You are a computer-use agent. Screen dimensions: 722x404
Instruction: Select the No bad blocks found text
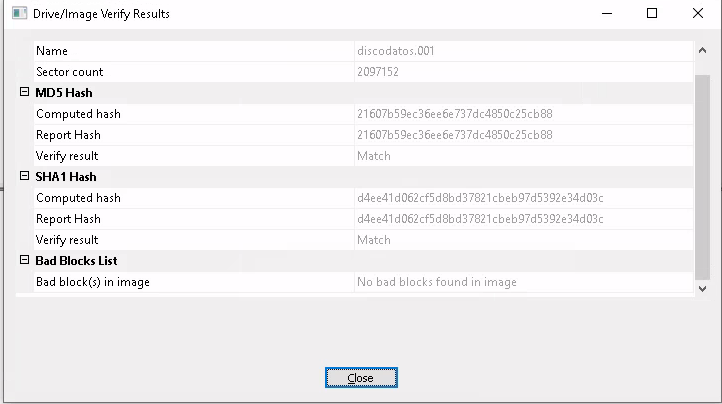[x=437, y=282]
